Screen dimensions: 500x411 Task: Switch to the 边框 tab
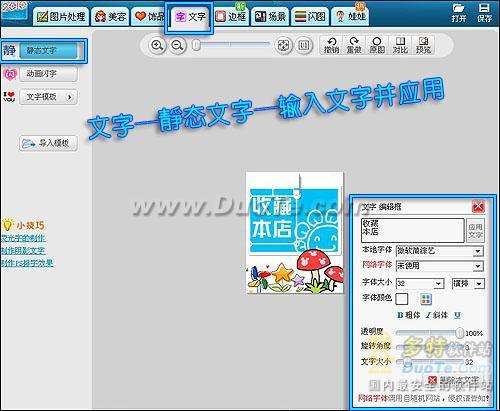231,16
